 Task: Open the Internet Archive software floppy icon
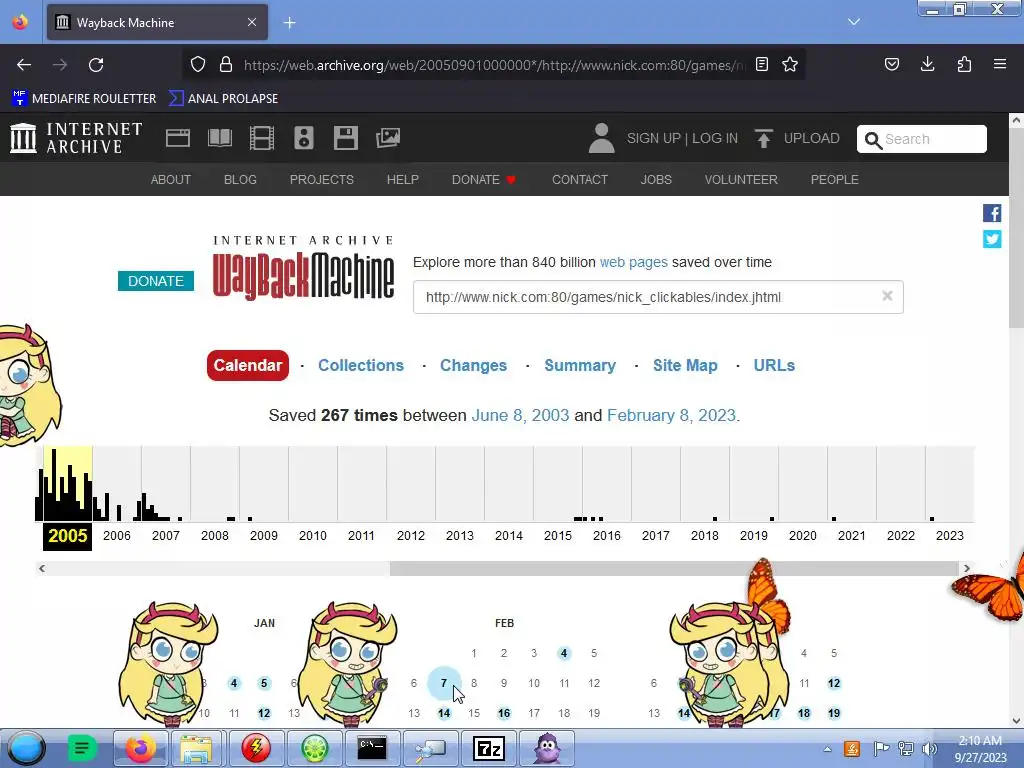click(345, 138)
